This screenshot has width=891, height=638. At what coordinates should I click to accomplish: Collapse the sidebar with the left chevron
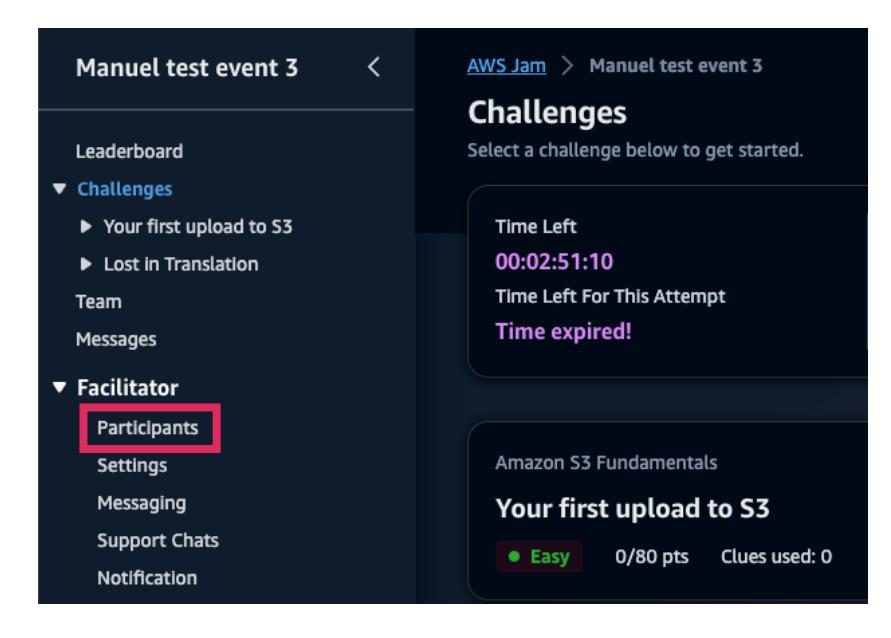pos(375,68)
